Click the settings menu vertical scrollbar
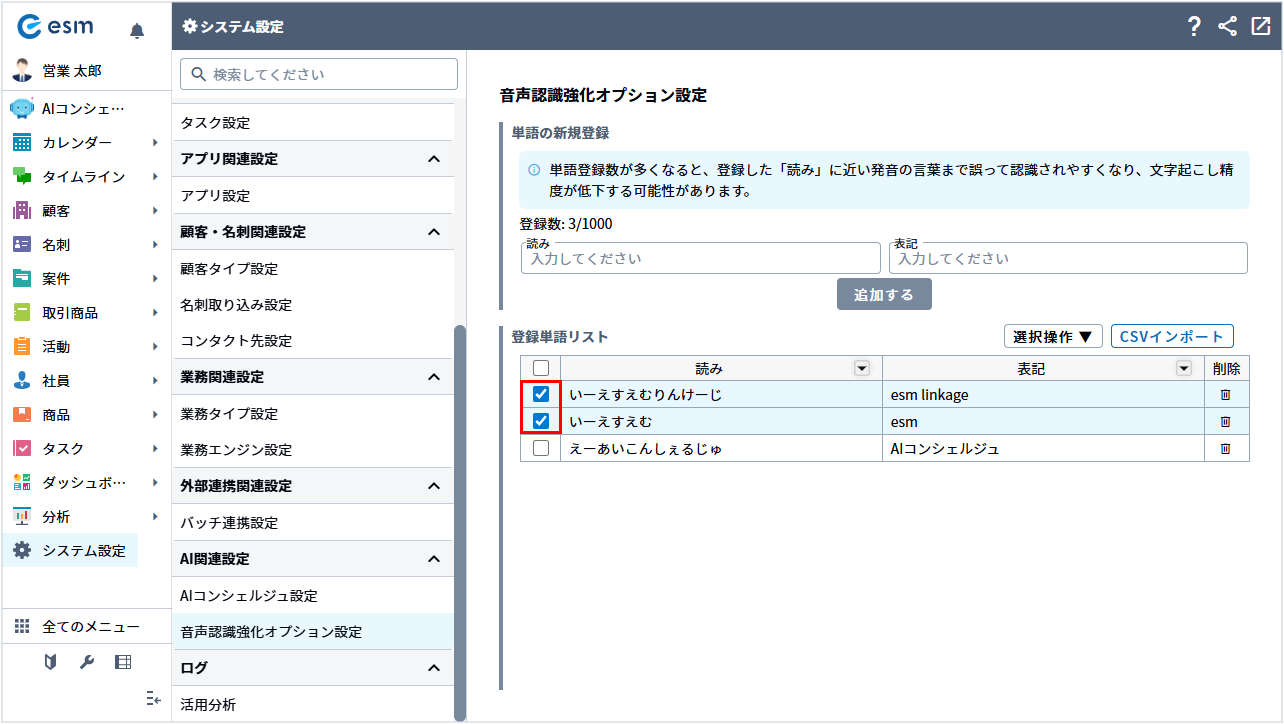The image size is (1284, 724). point(460,520)
